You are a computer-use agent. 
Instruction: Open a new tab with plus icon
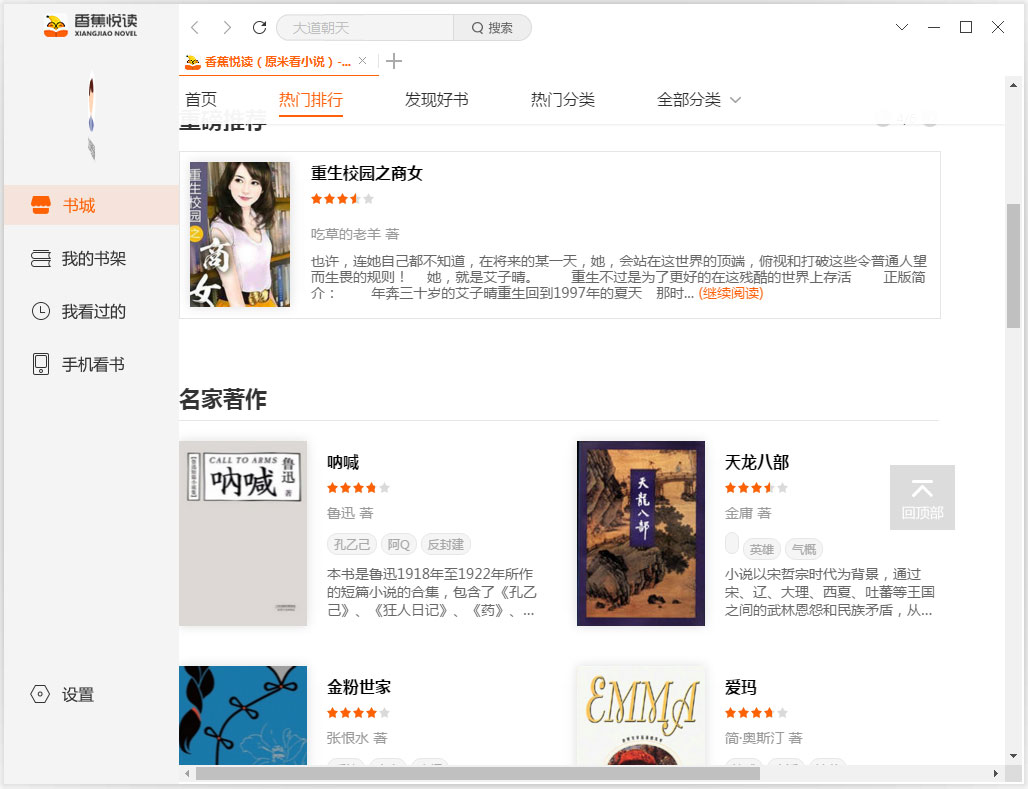[393, 61]
